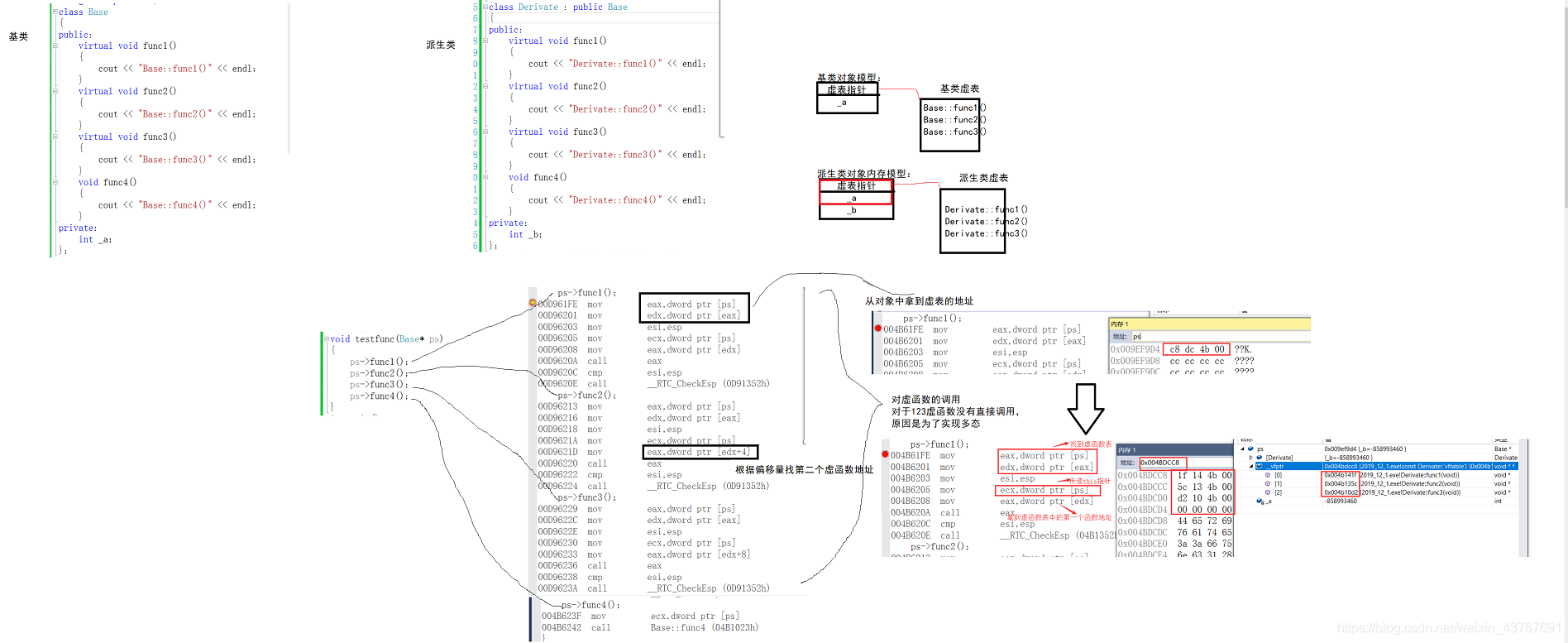
Task: Click void testfunc(Base* ps) signature
Action: 386,338
